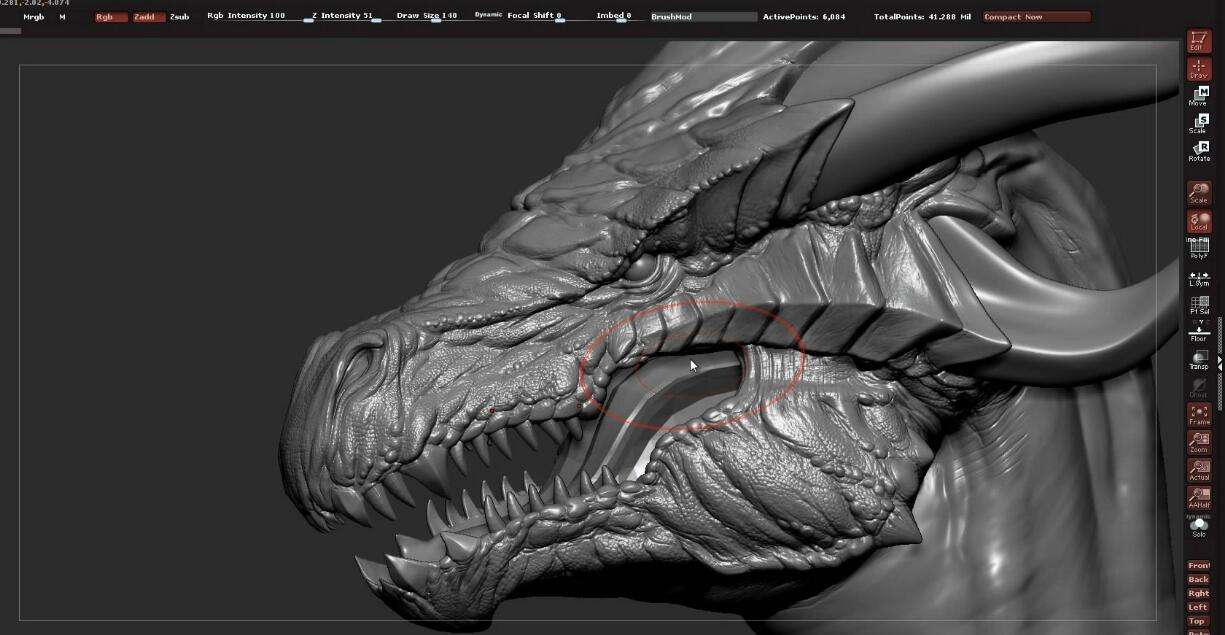Click the right panel divider arrows

[x=1220, y=363]
